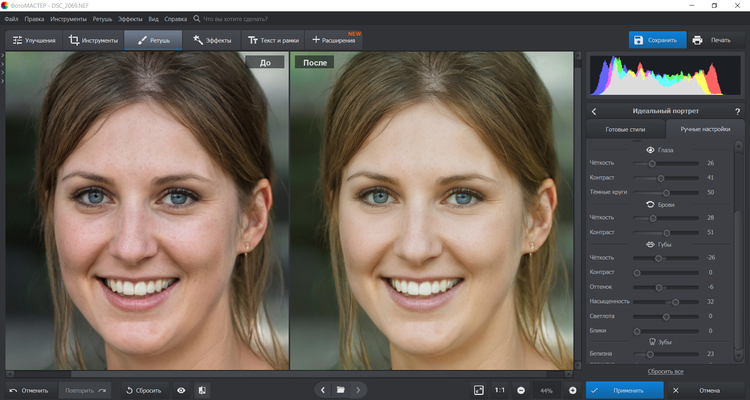Switch to the Готовые стили tab
This screenshot has width=750, height=400.
pyautogui.click(x=626, y=129)
